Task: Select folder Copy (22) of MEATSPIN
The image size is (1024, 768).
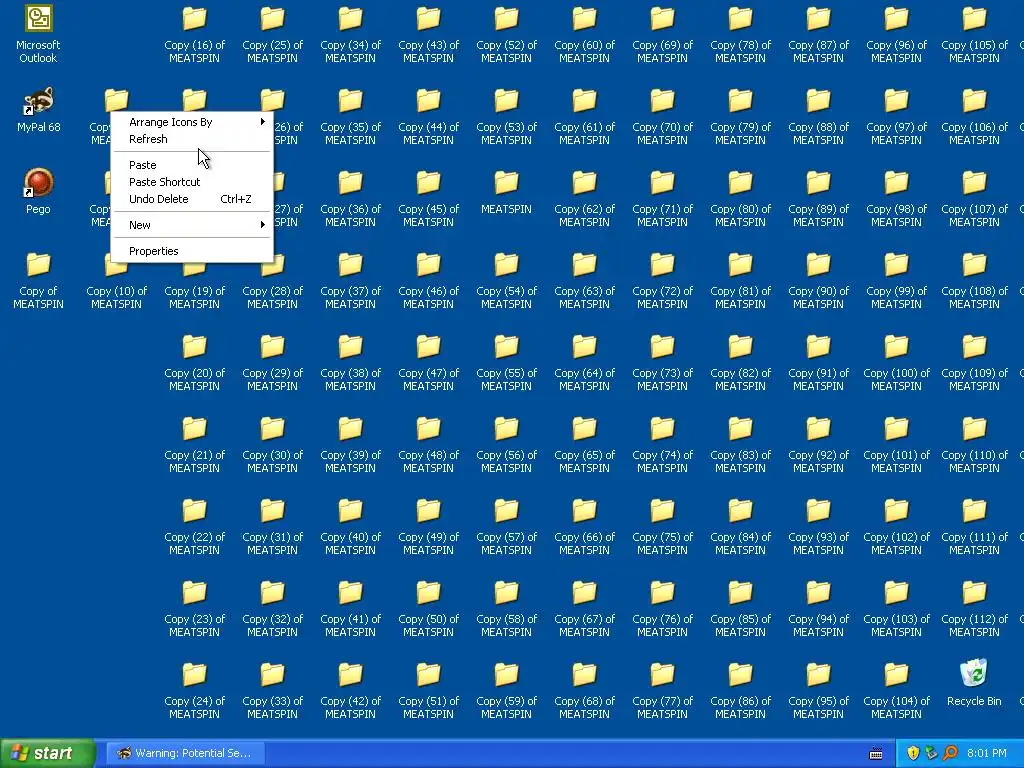Action: coord(194,526)
